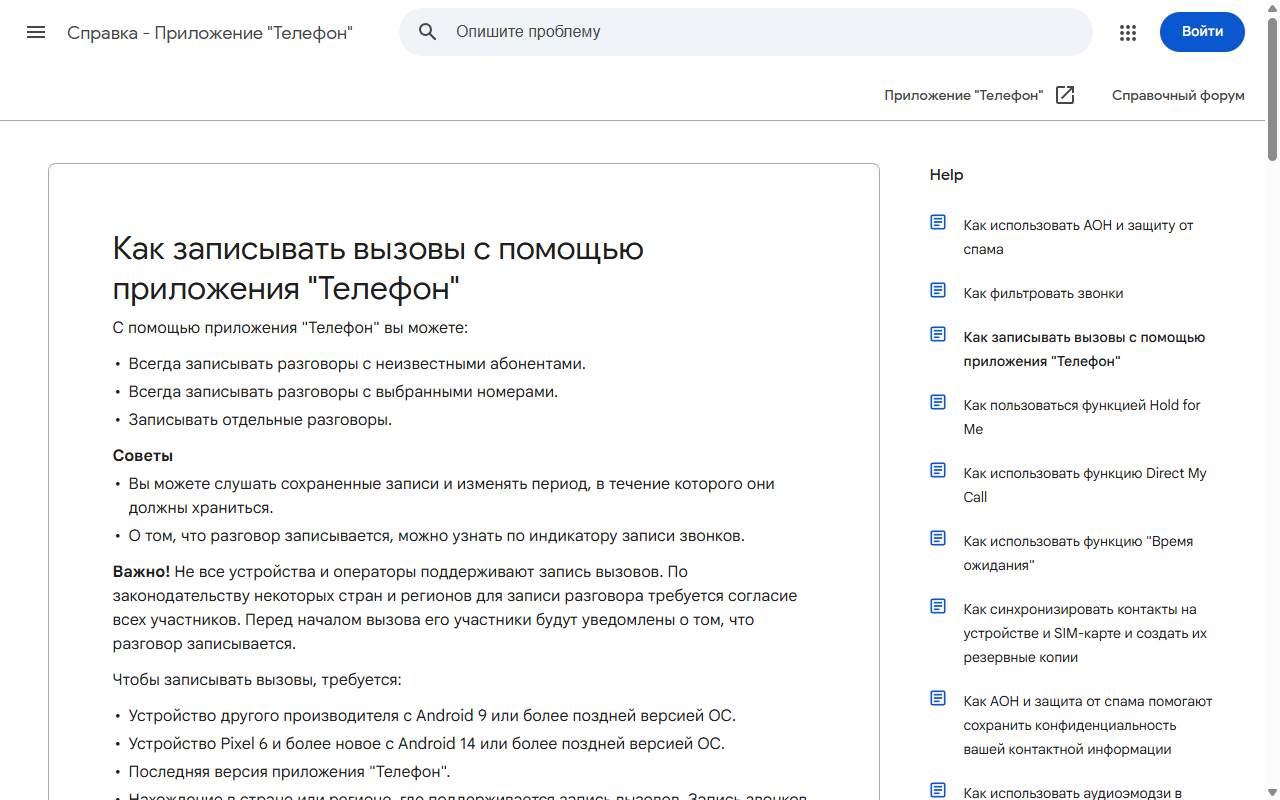Open the Как фильтровать звонки article

click(x=1043, y=293)
